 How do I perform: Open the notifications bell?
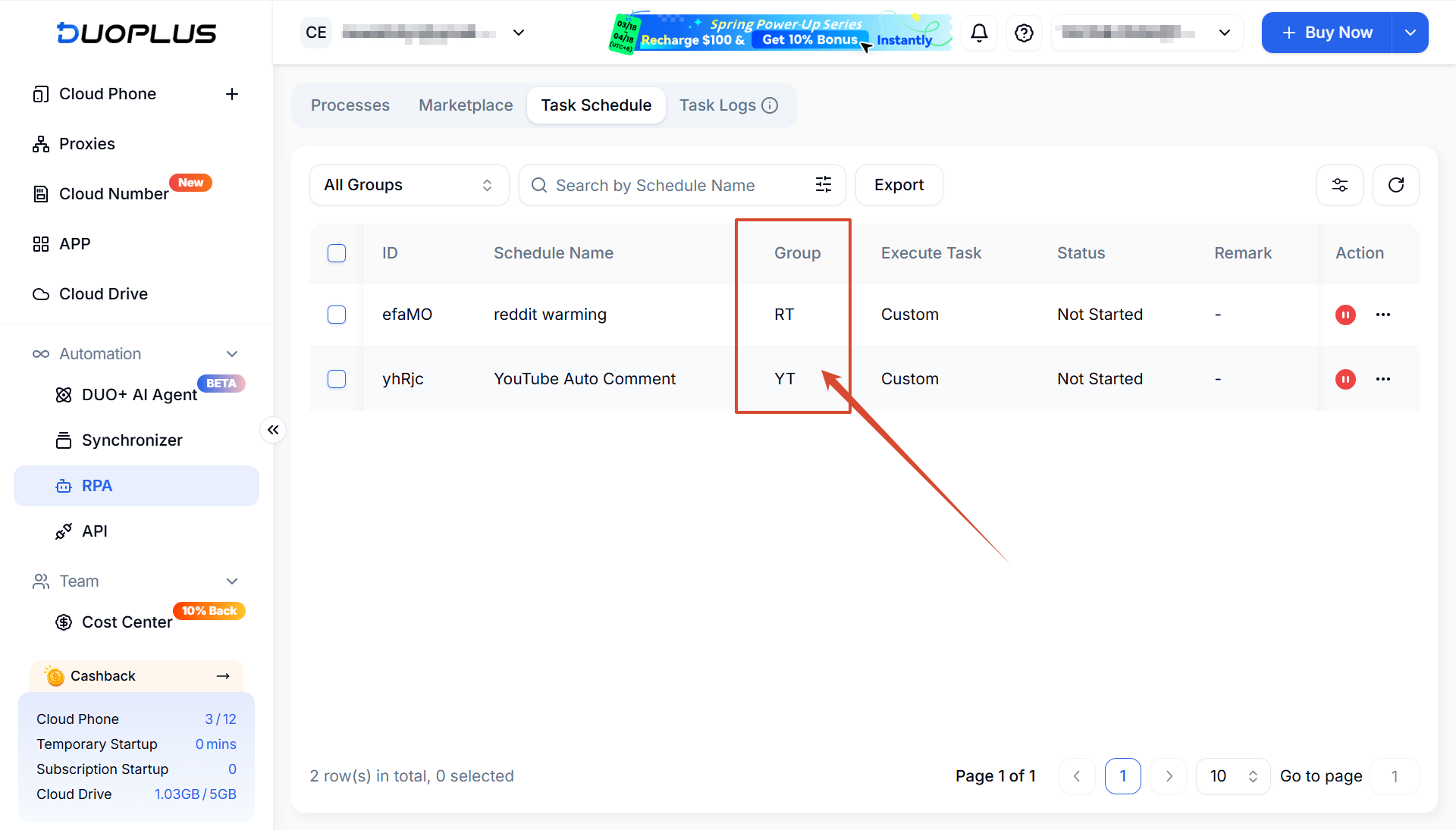click(x=980, y=33)
